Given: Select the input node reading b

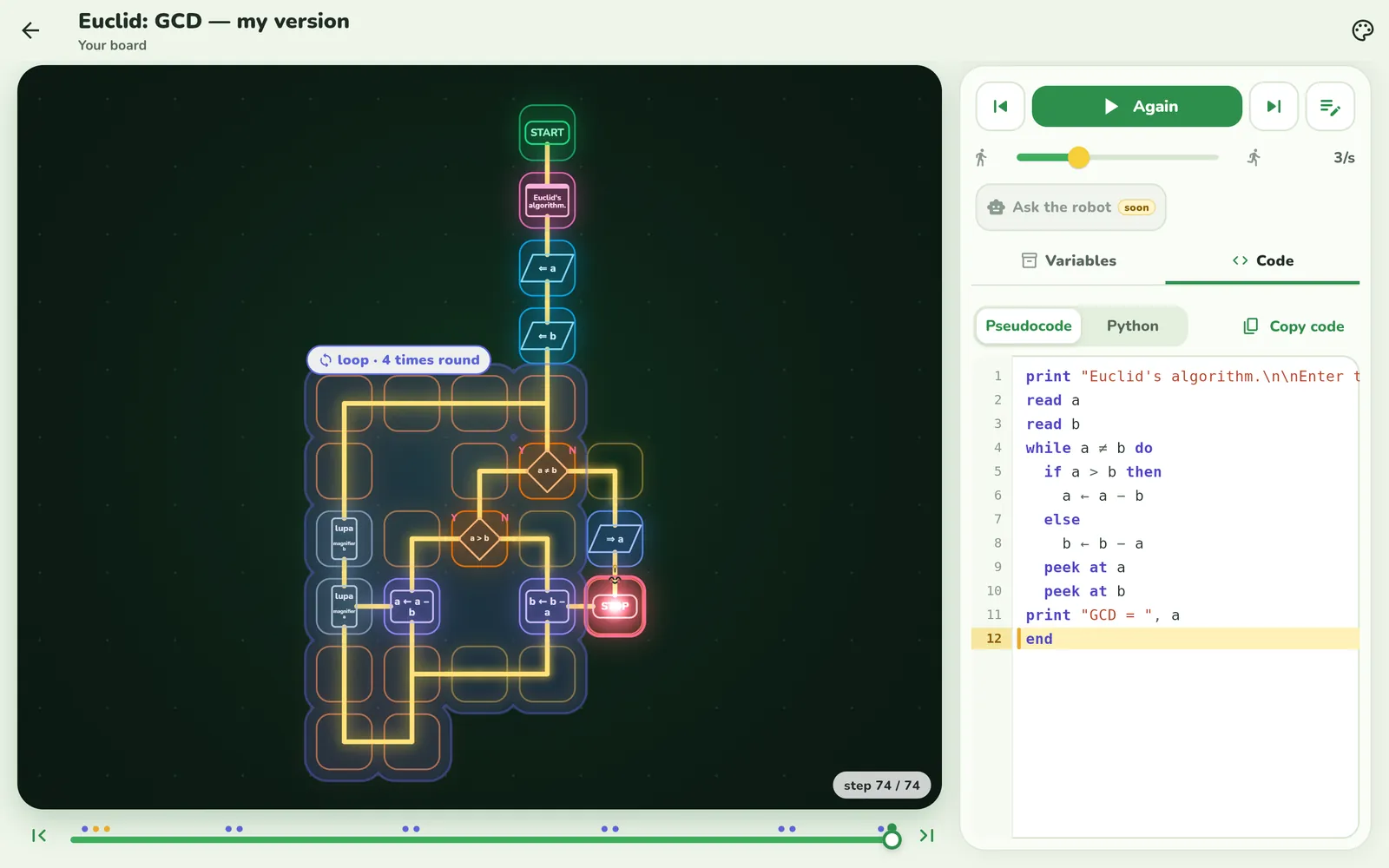Looking at the screenshot, I should point(547,336).
